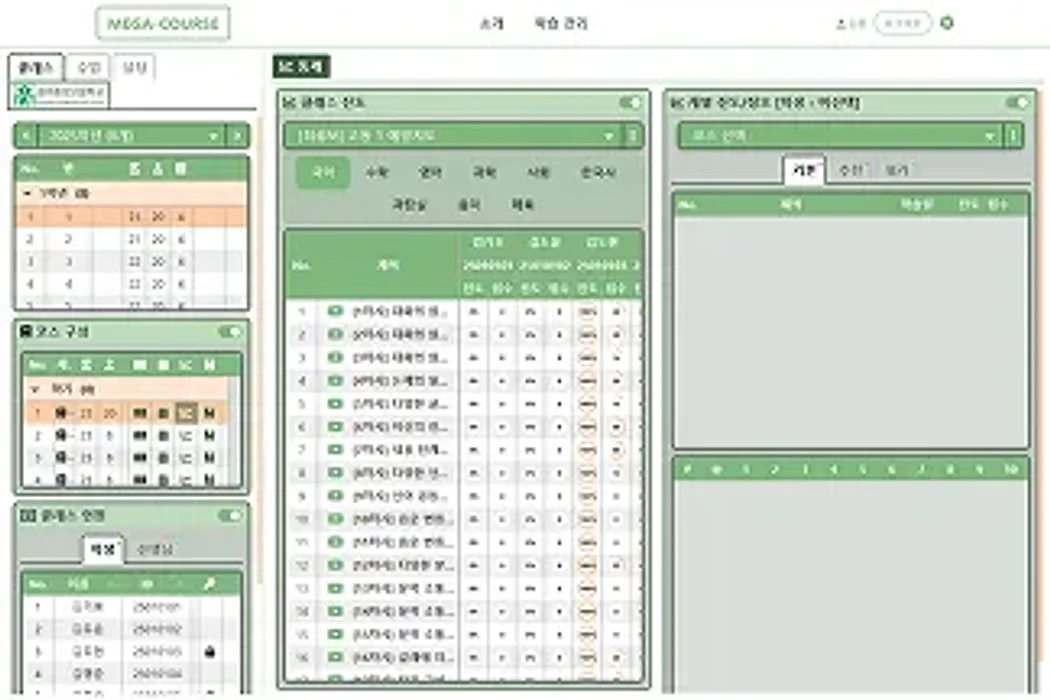The width and height of the screenshot is (1050, 700).
Task: Select the 국어 subject tab
Action: (x=323, y=173)
